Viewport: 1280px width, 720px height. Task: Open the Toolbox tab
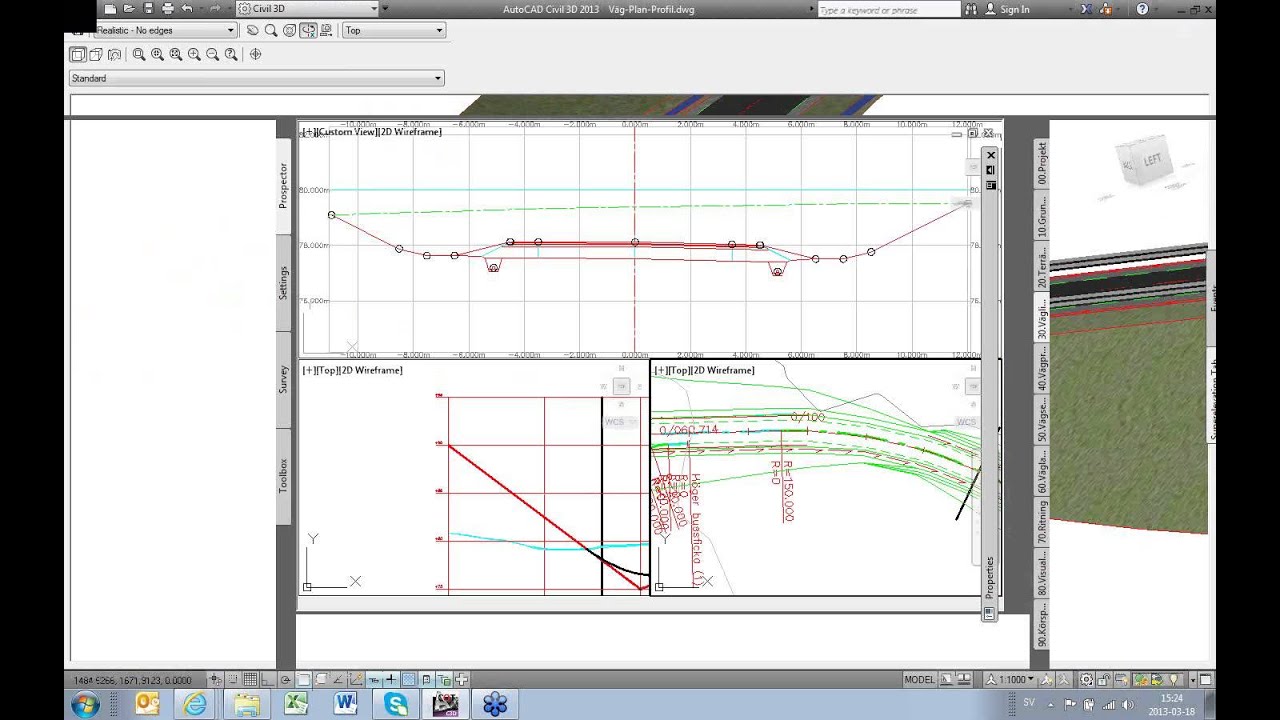pyautogui.click(x=283, y=475)
